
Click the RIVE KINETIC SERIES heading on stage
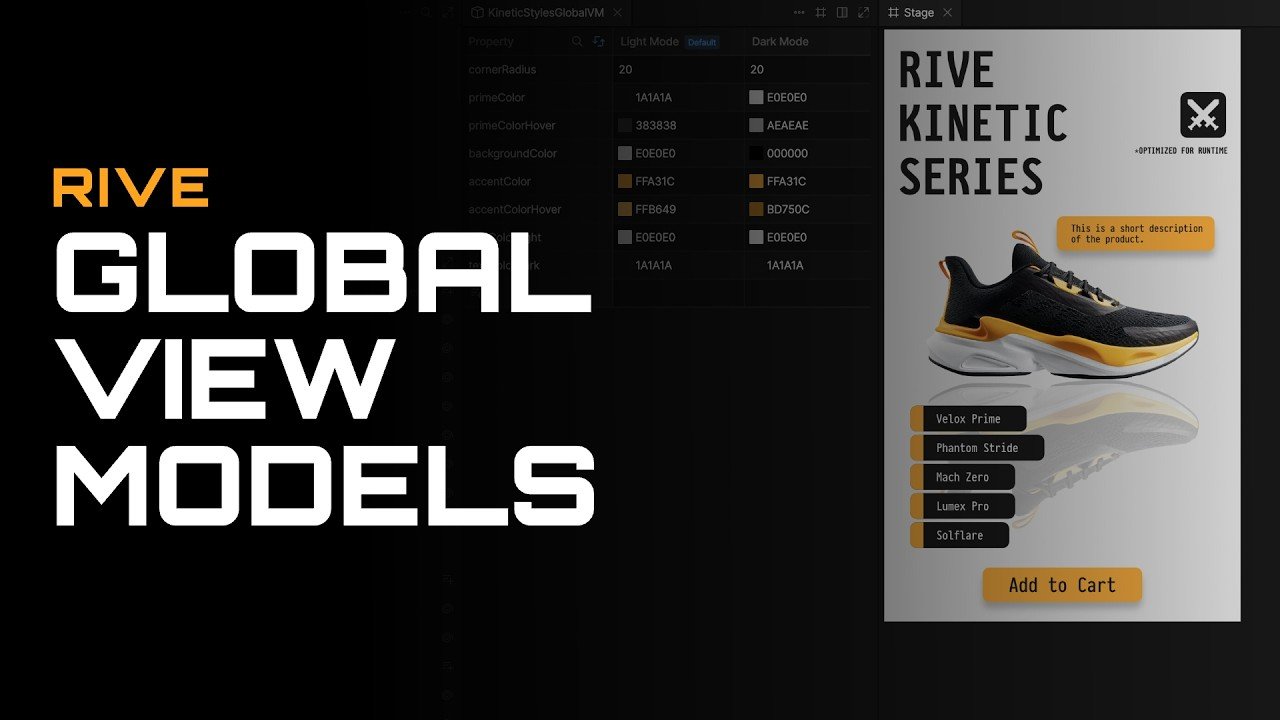(x=982, y=124)
